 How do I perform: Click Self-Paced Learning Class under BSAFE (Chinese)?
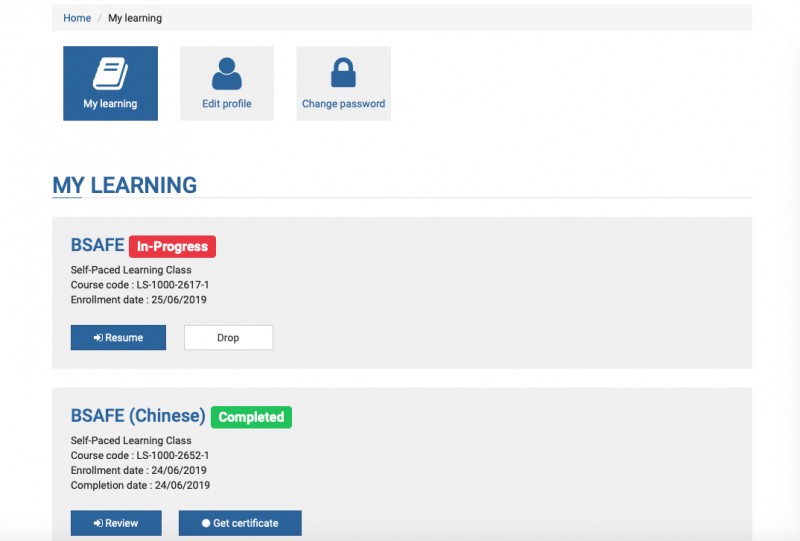click(x=131, y=440)
